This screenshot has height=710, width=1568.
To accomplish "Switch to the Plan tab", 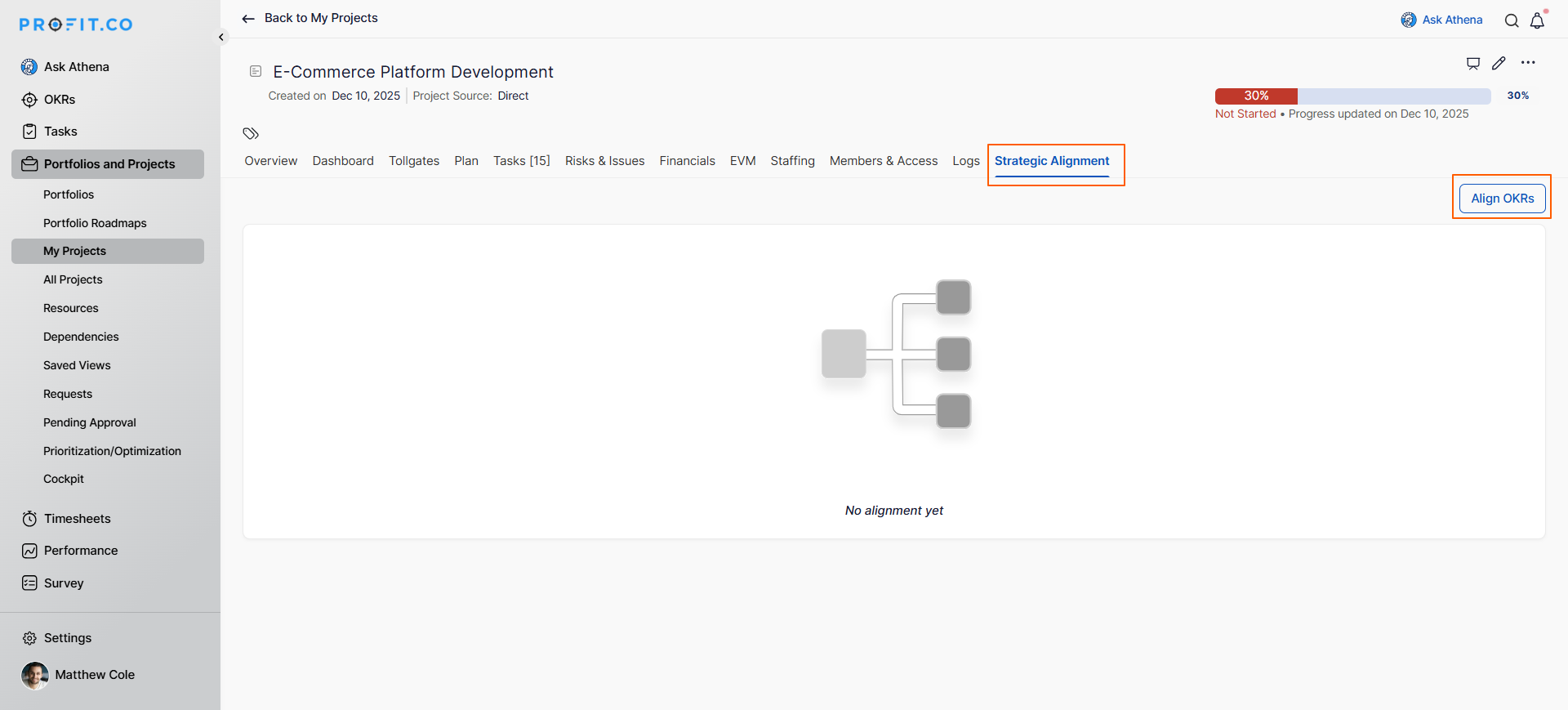I will coord(466,161).
